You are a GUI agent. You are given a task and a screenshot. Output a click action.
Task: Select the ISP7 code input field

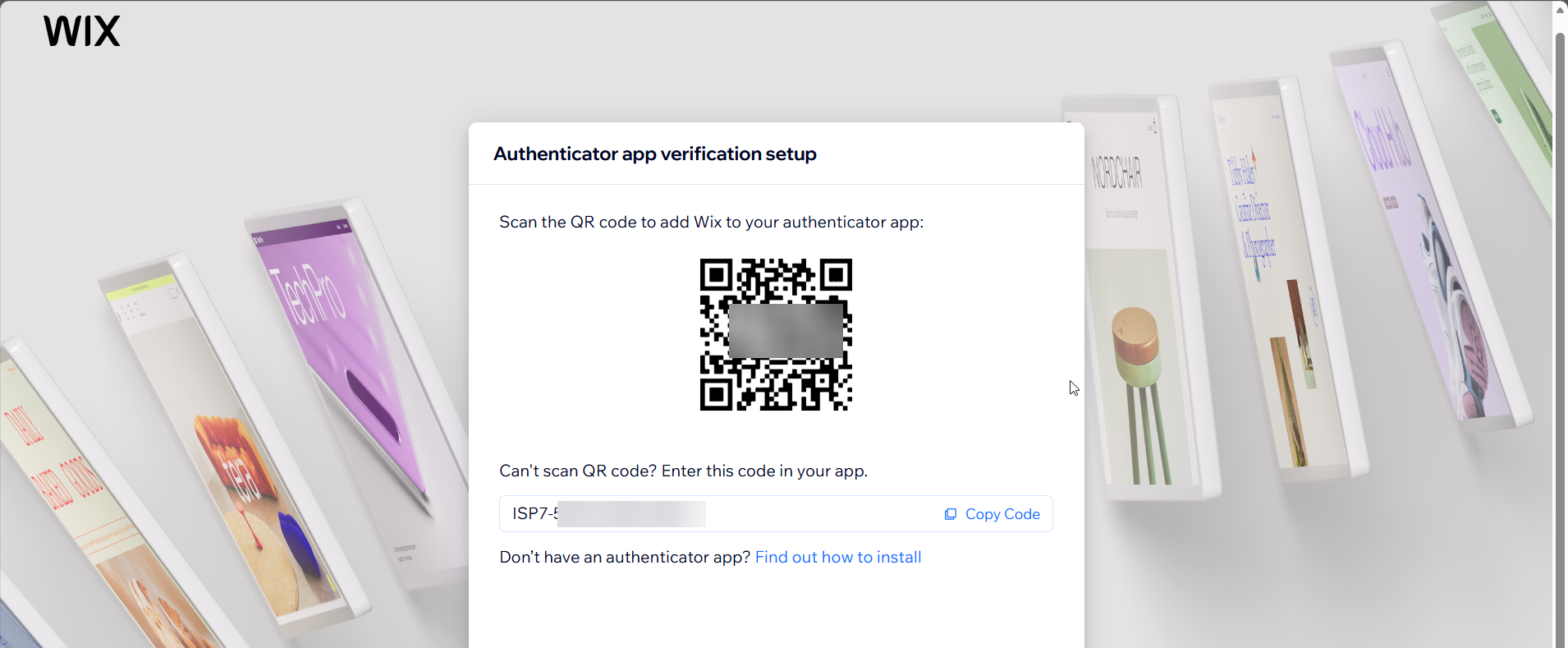(776, 514)
